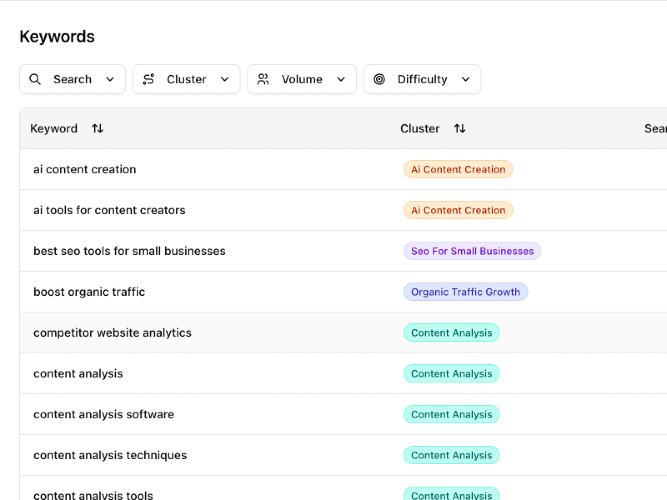Sort by Keyword column arrows icon
Screen dimensions: 667x500
[97, 128]
